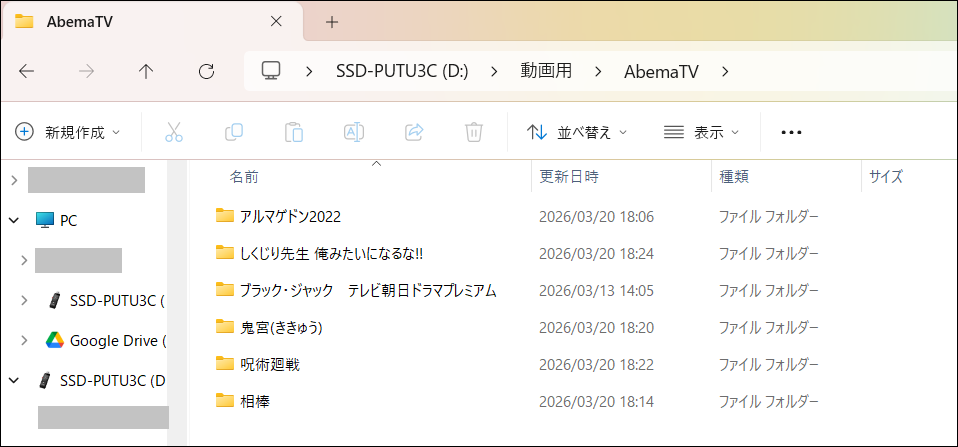Viewport: 958px width, 447px height.
Task: Open the 並べ替え sort dropdown
Action: pyautogui.click(x=577, y=132)
